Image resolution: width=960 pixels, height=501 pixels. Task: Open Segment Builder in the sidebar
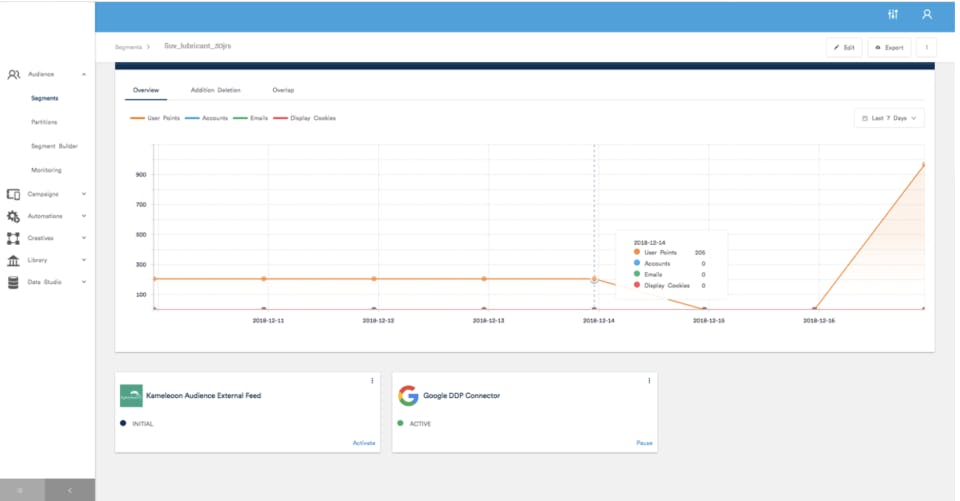(x=54, y=146)
